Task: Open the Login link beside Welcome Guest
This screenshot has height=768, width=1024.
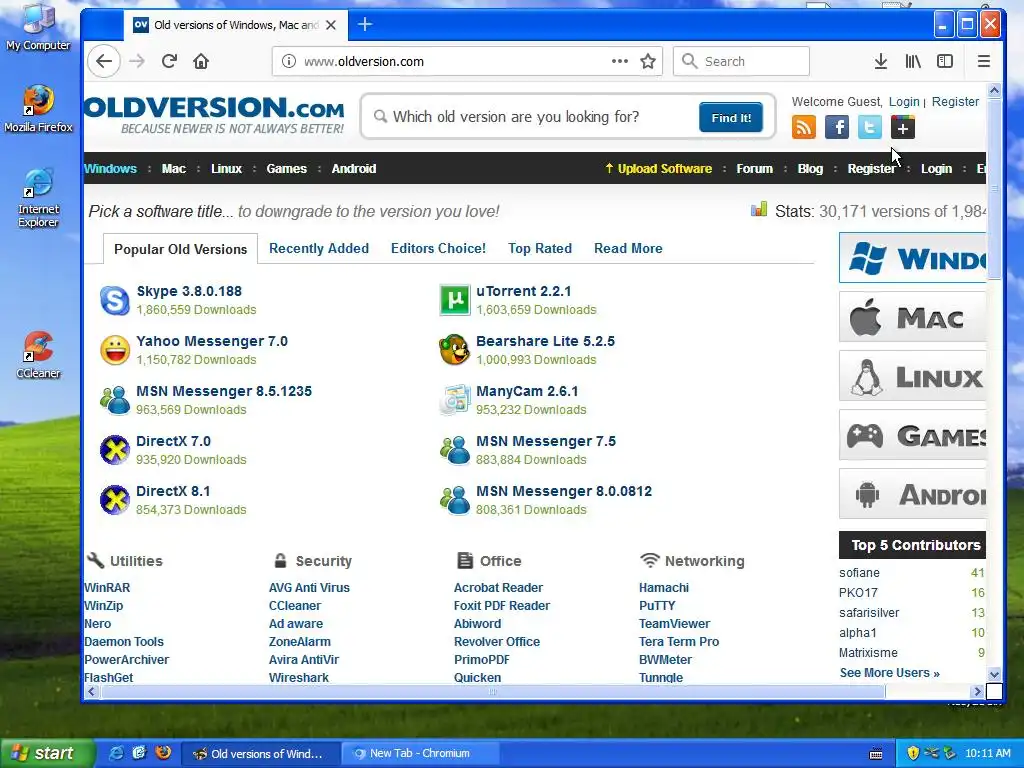Action: coord(904,101)
